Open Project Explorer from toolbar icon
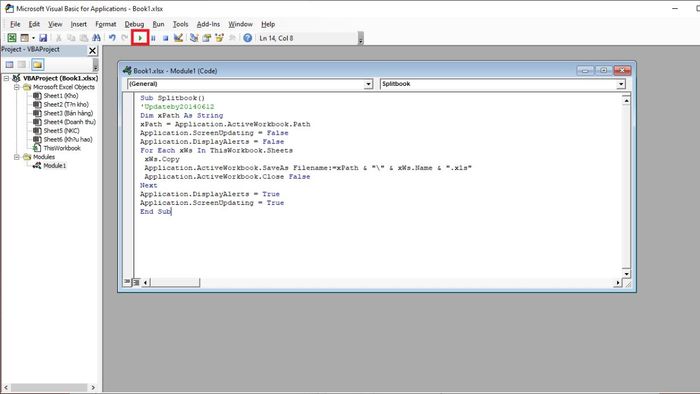The image size is (700, 394). coord(194,38)
